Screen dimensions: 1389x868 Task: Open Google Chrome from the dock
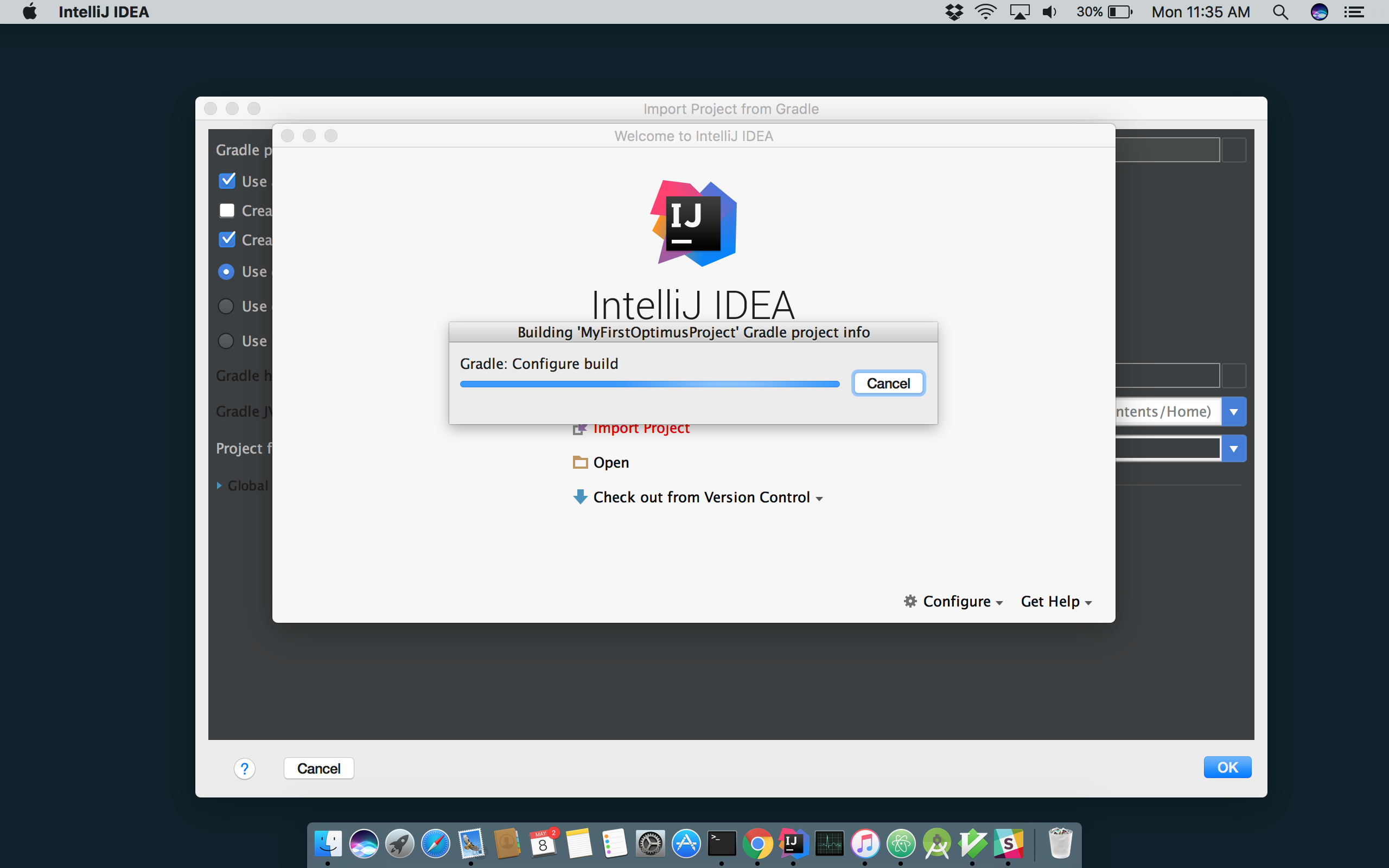point(757,843)
